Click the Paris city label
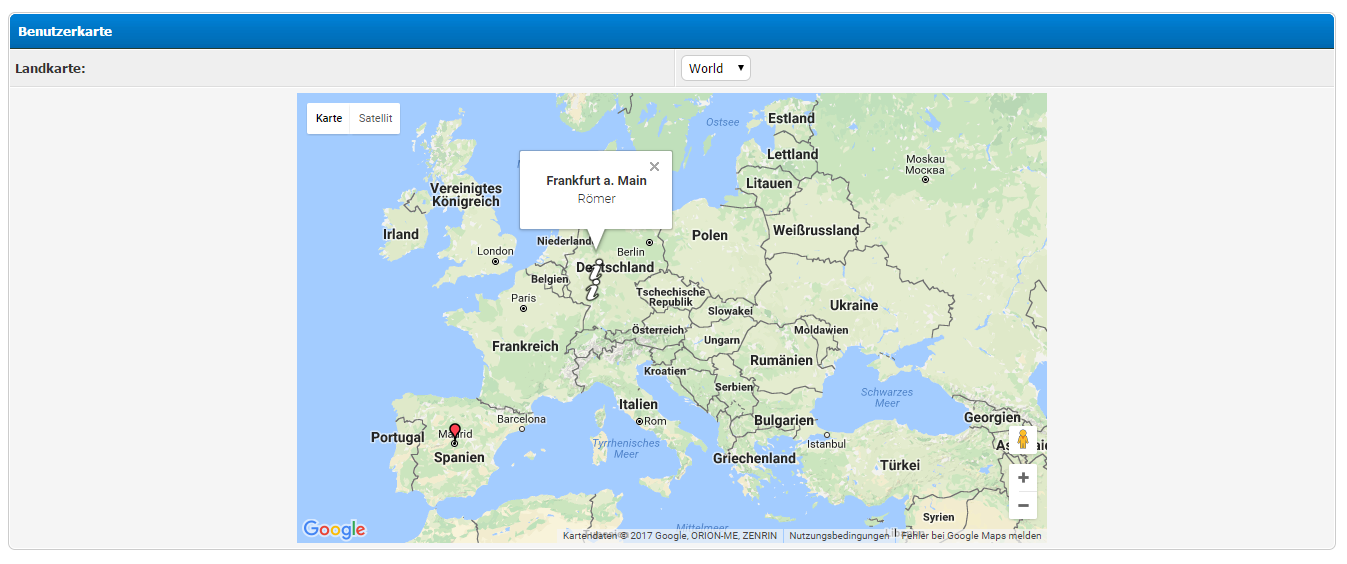The height and width of the screenshot is (564, 1347). [524, 298]
